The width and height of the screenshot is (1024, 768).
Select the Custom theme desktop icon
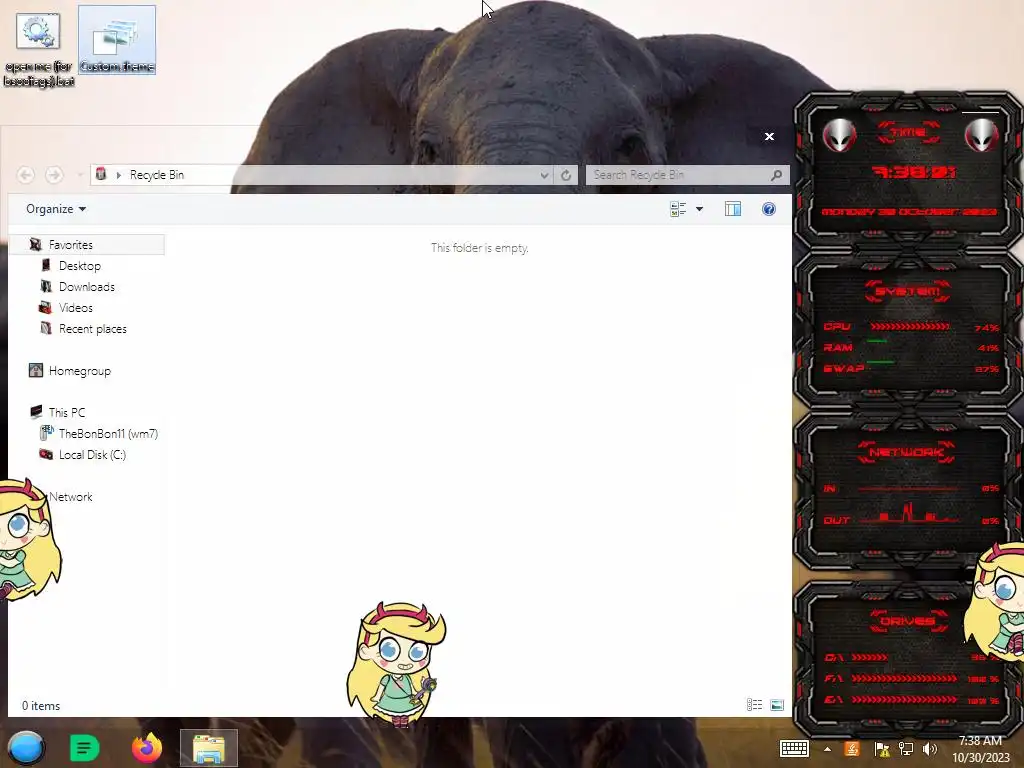tap(117, 40)
